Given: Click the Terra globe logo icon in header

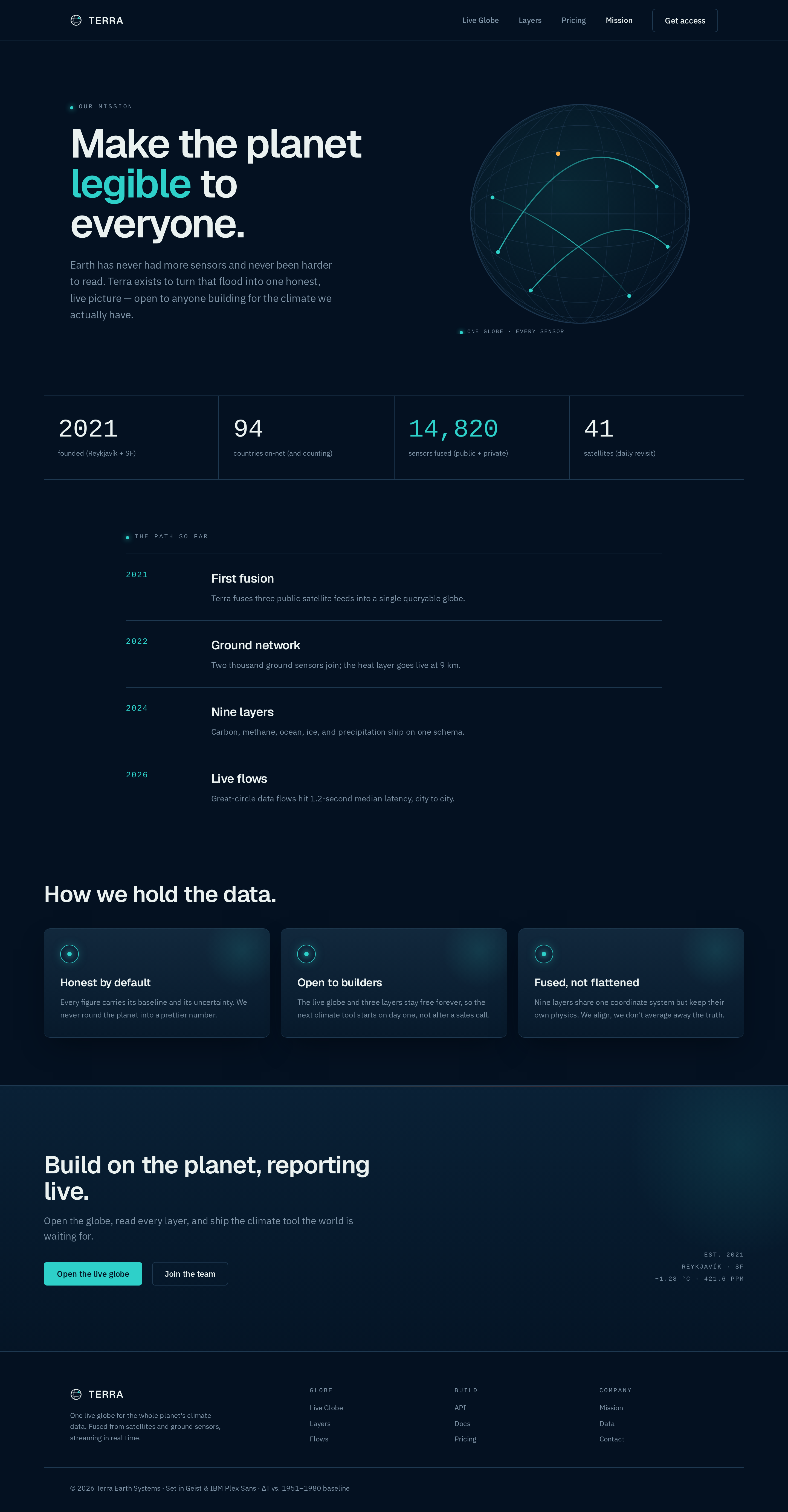Looking at the screenshot, I should tap(76, 21).
